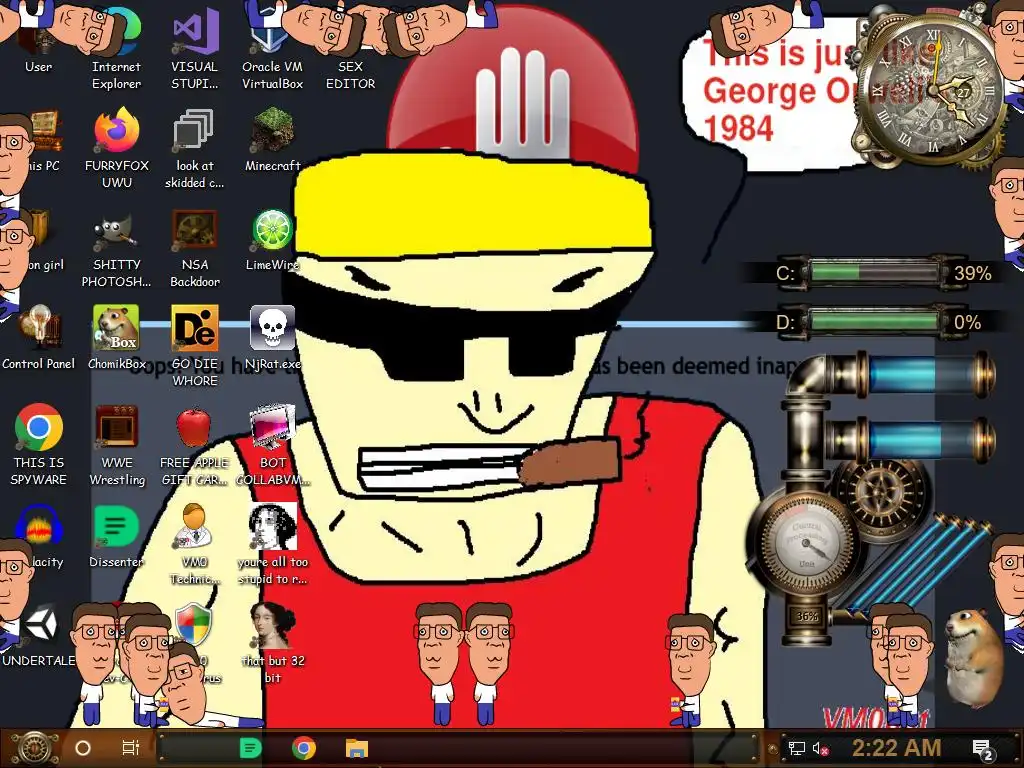Open the network tray icon
Screen dimensions: 1024x768
coord(796,748)
